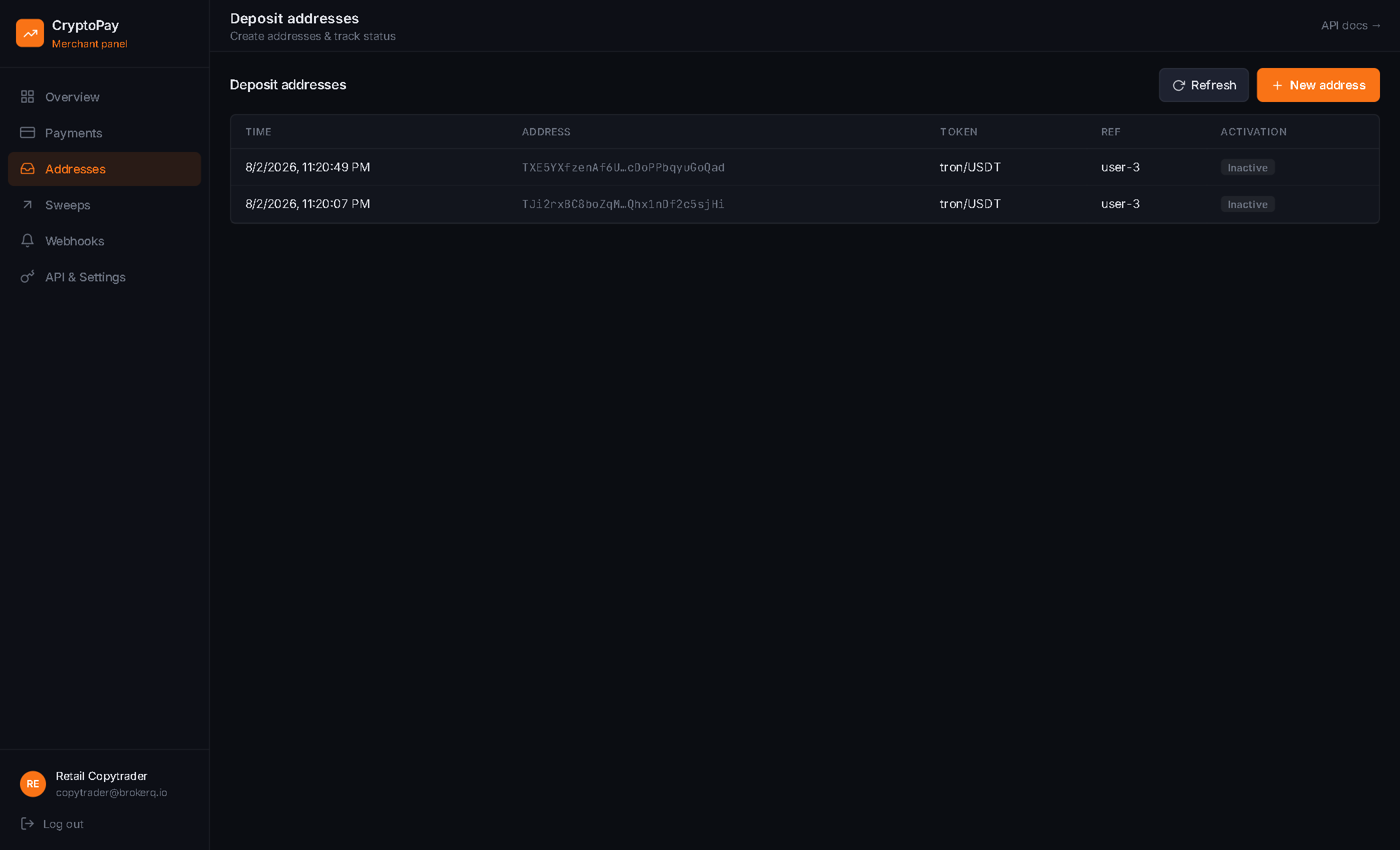
Task: Click the TIME column header
Action: click(258, 132)
